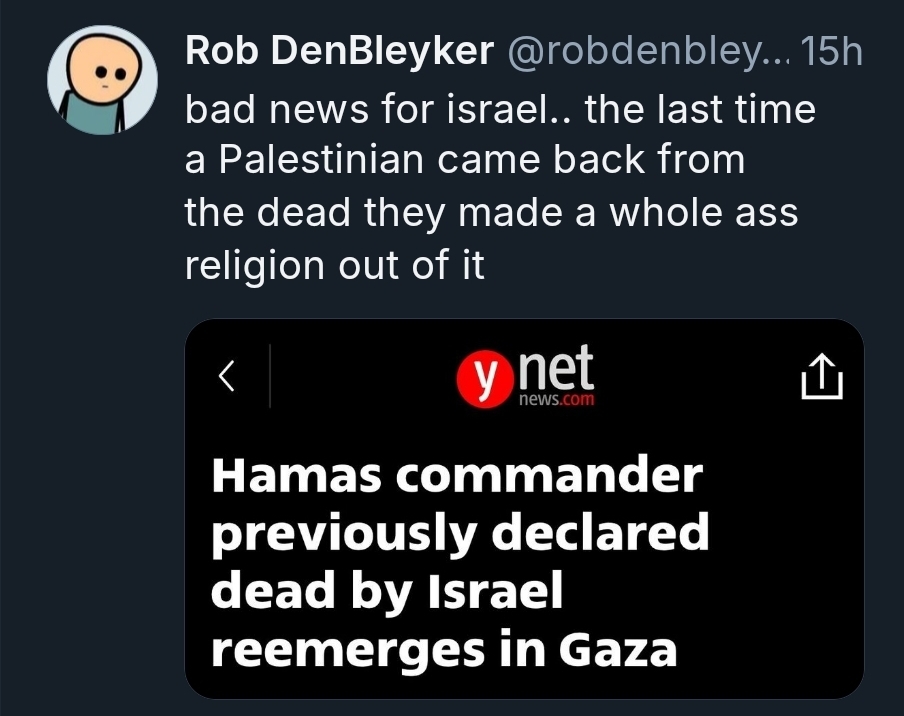Viewport: 904px width, 716px height.
Task: Open the embedded ynet screenshot image
Action: point(524,508)
